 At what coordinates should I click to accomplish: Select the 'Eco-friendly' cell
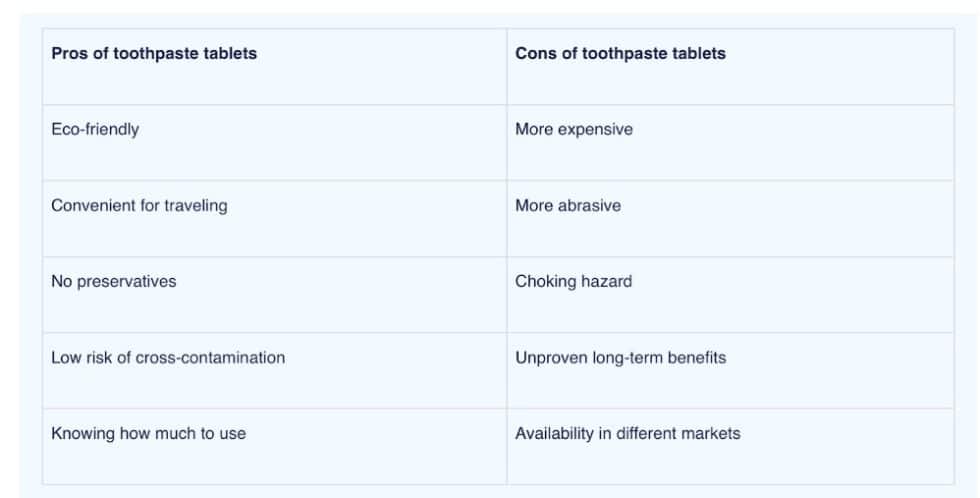pos(95,130)
